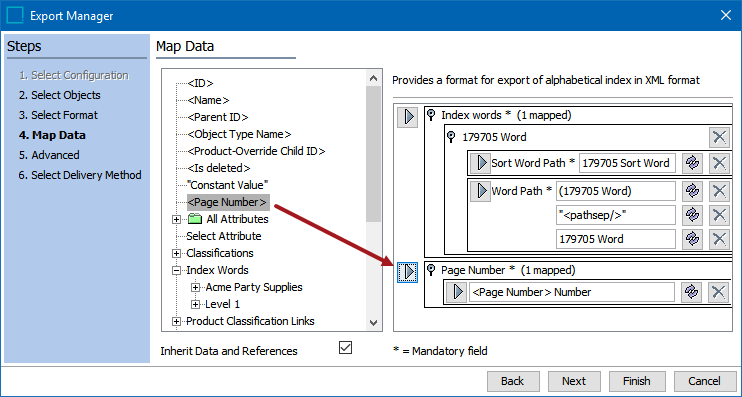742x397 pixels.
Task: Expand Product Classification Links node
Action: click(x=177, y=322)
